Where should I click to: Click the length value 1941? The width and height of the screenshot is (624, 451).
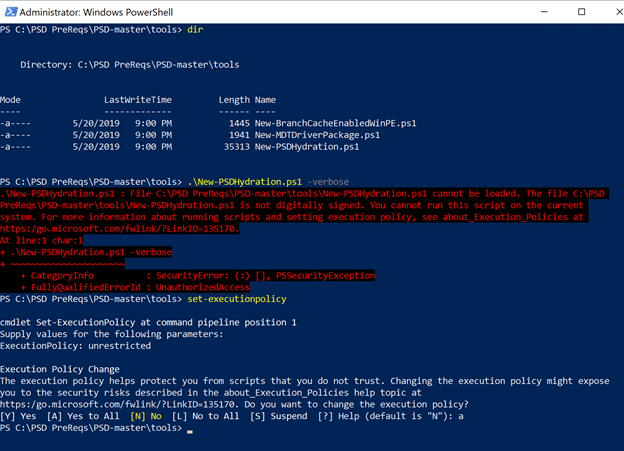tap(239, 135)
